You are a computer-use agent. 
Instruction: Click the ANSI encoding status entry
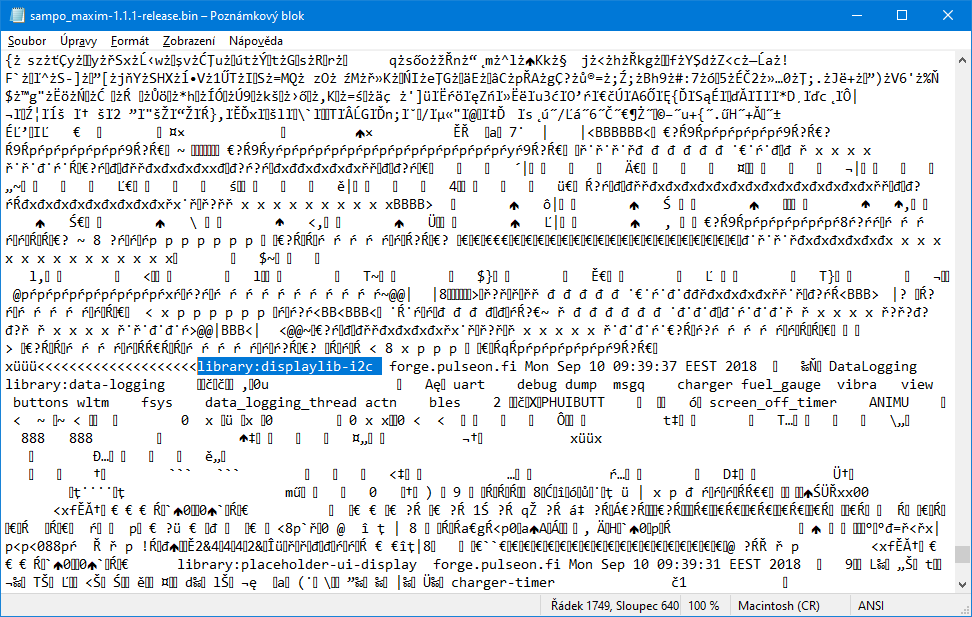(871, 606)
